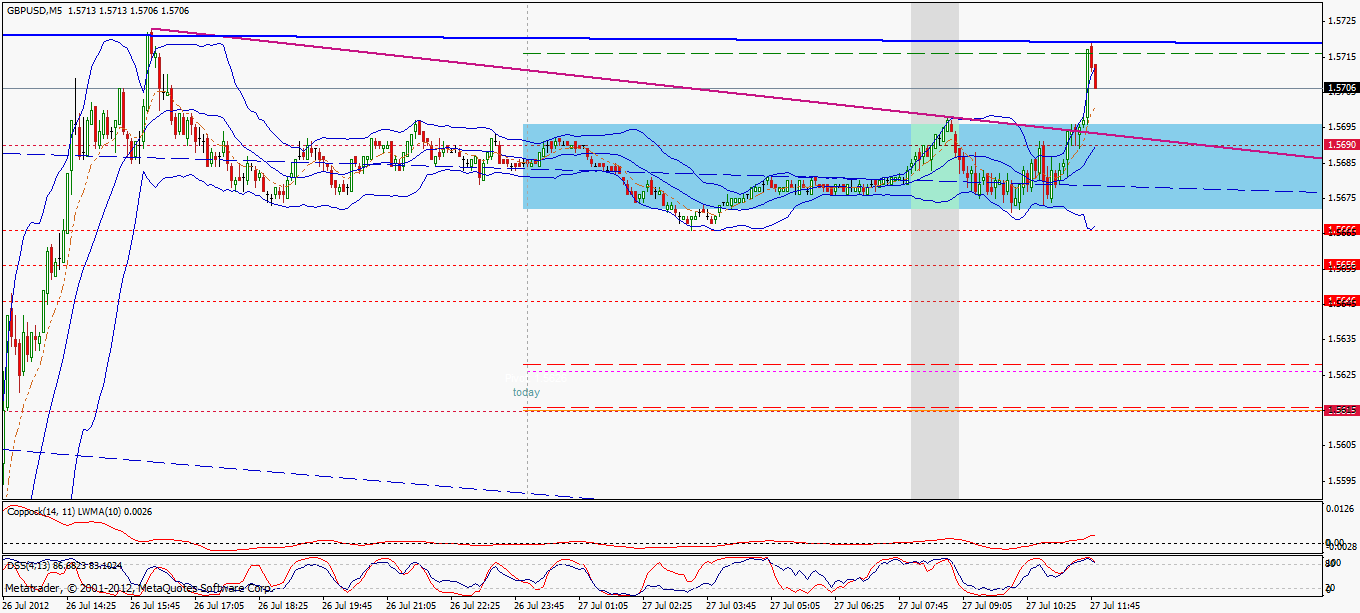Click the 'today' text label on chart
The image size is (1360, 613).
[x=526, y=392]
